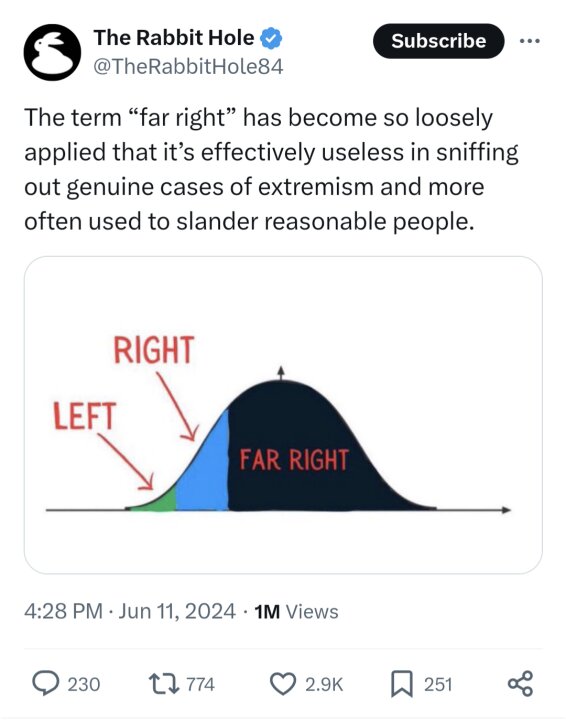
Task: Click the 251 bookmarks count
Action: pos(438,685)
